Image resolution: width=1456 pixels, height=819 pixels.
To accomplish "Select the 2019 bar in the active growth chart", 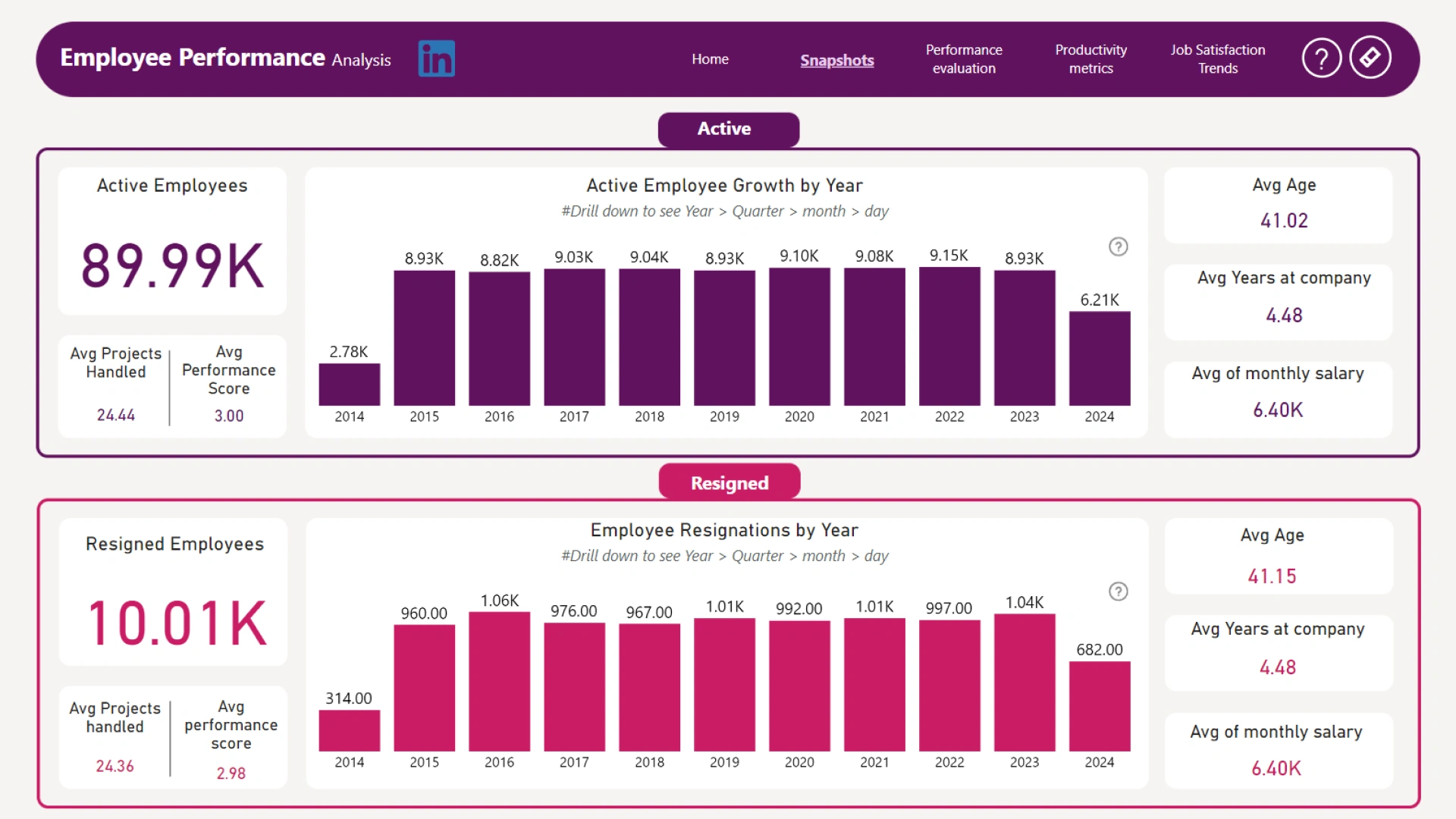I will [724, 338].
